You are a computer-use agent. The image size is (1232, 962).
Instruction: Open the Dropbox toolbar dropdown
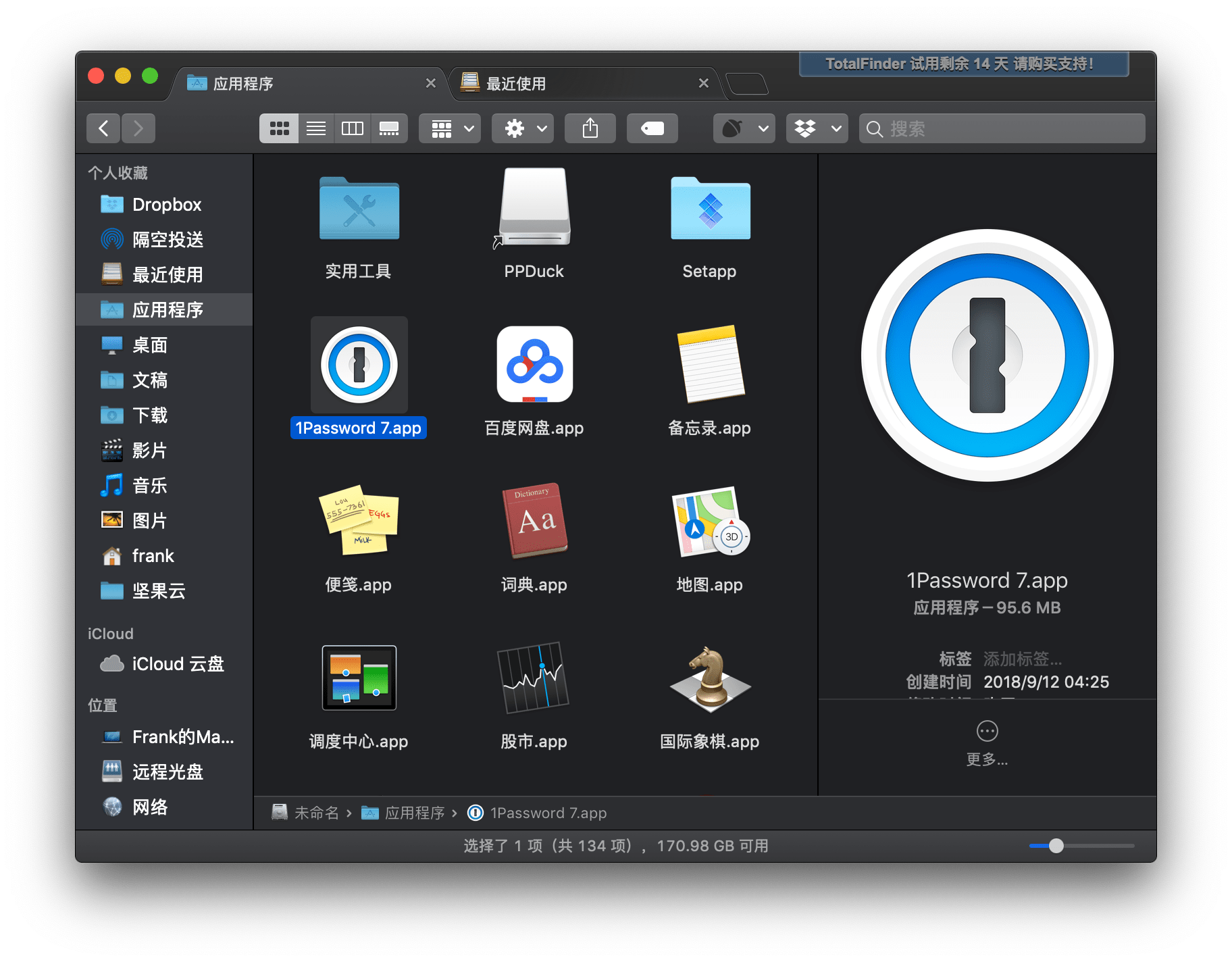(817, 128)
